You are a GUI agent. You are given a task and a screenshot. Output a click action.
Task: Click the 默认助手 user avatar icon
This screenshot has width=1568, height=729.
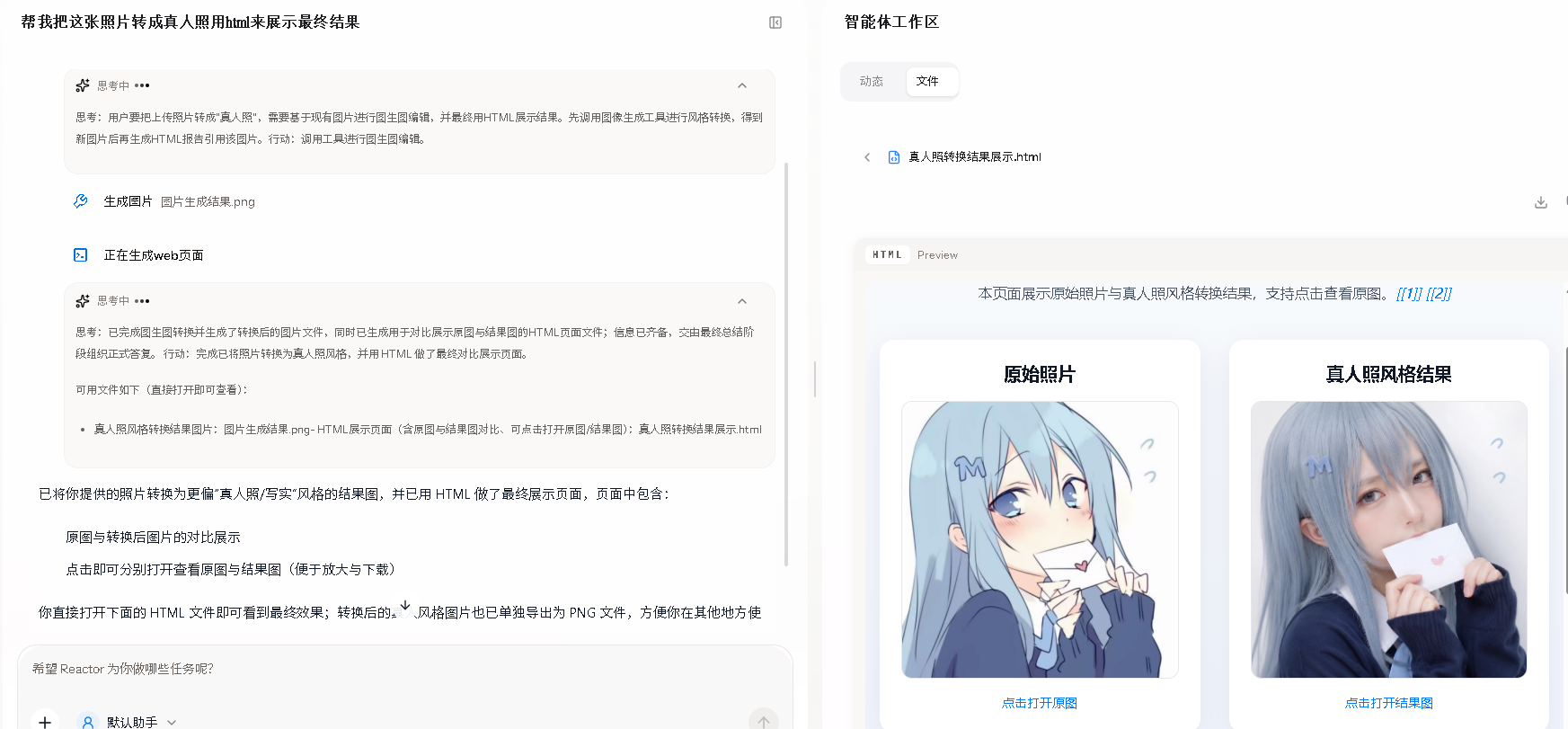pos(87,722)
